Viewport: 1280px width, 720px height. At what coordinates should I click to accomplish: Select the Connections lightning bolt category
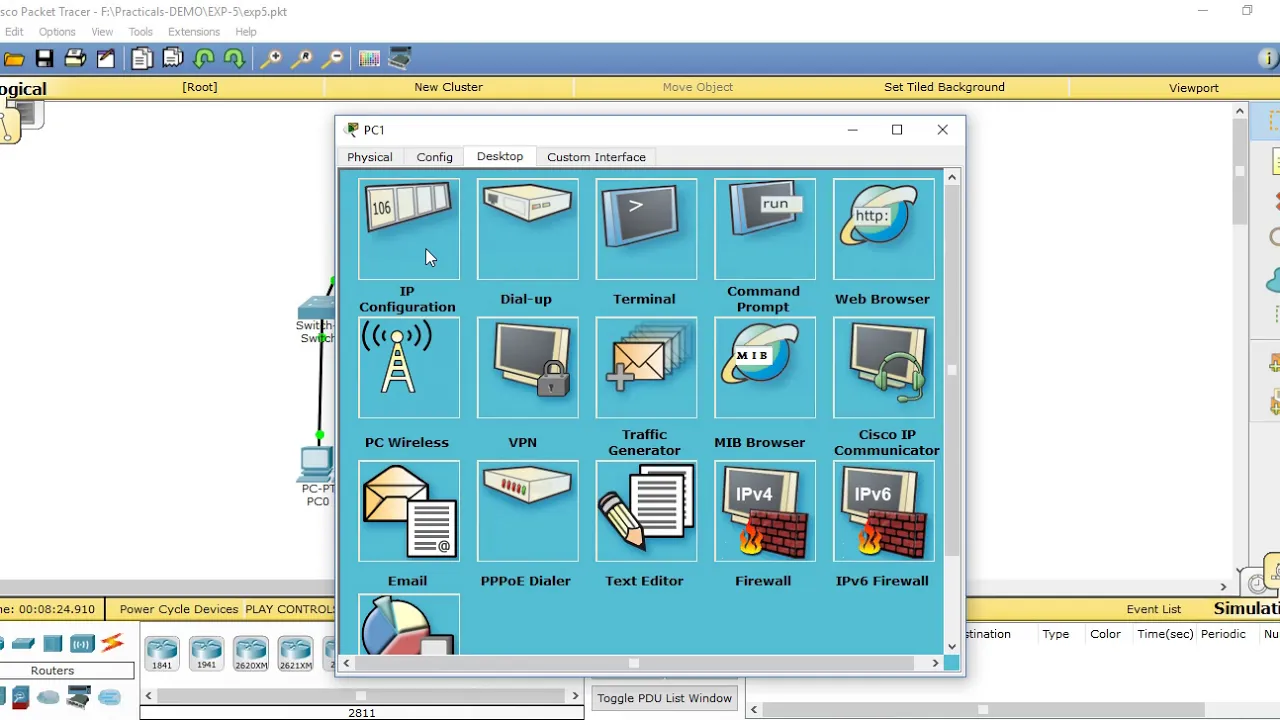coord(112,643)
